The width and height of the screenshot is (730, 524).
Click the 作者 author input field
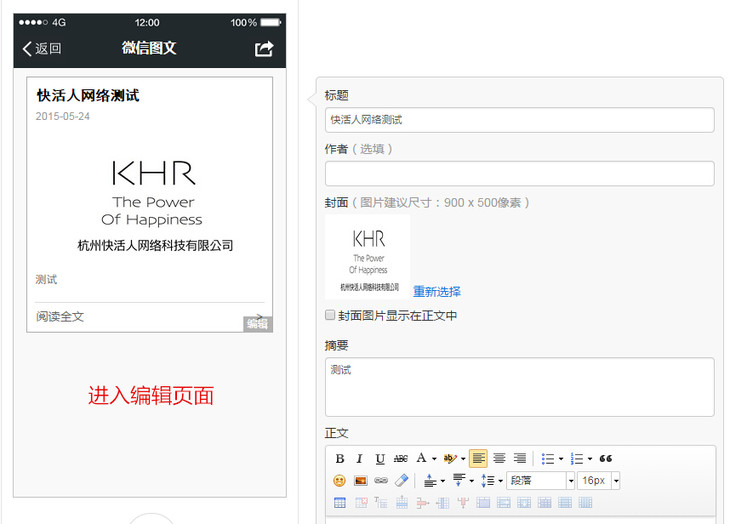520,174
